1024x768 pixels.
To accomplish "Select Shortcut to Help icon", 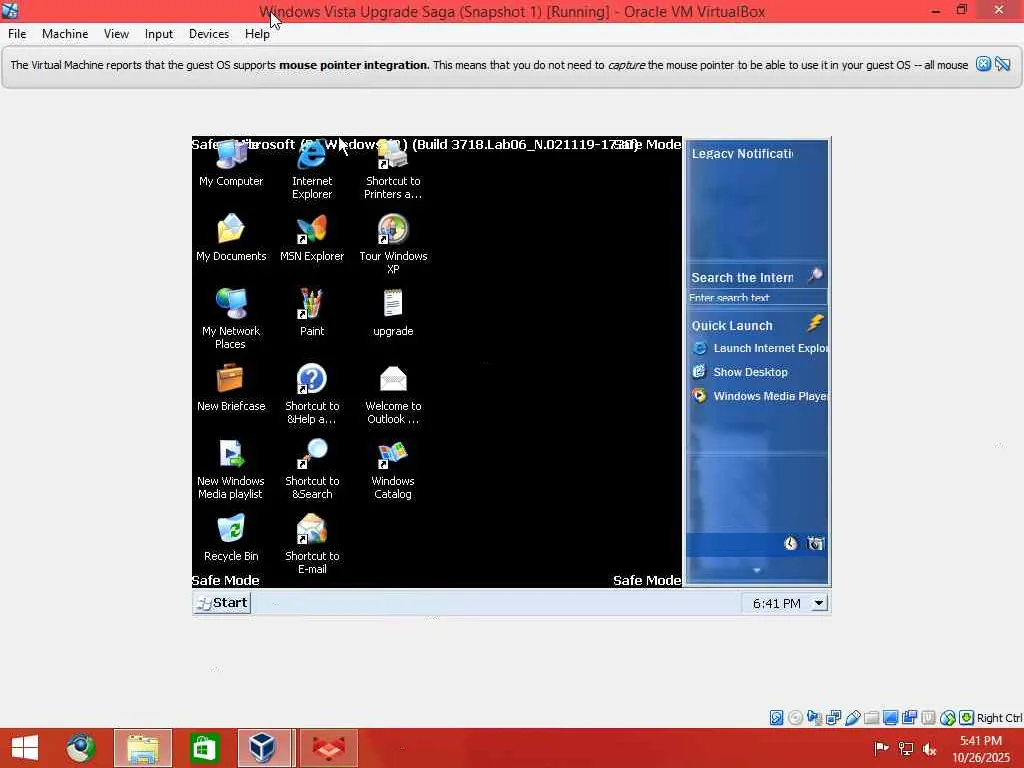I will coord(312,394).
